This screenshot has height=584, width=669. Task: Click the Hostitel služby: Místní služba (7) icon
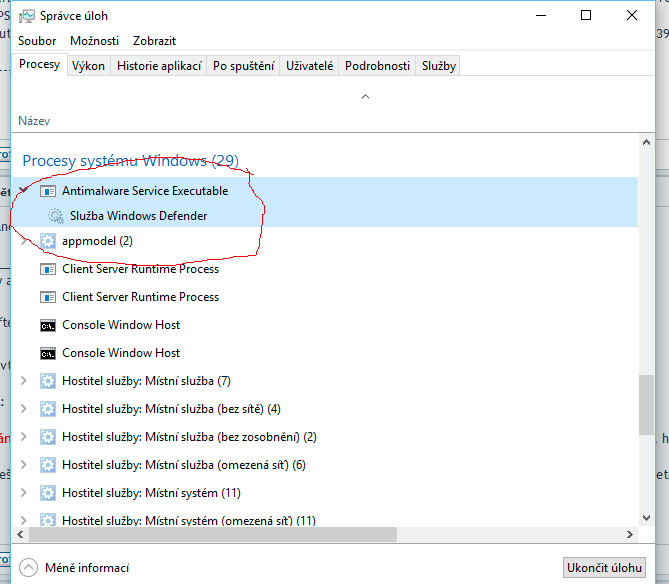[x=47, y=381]
